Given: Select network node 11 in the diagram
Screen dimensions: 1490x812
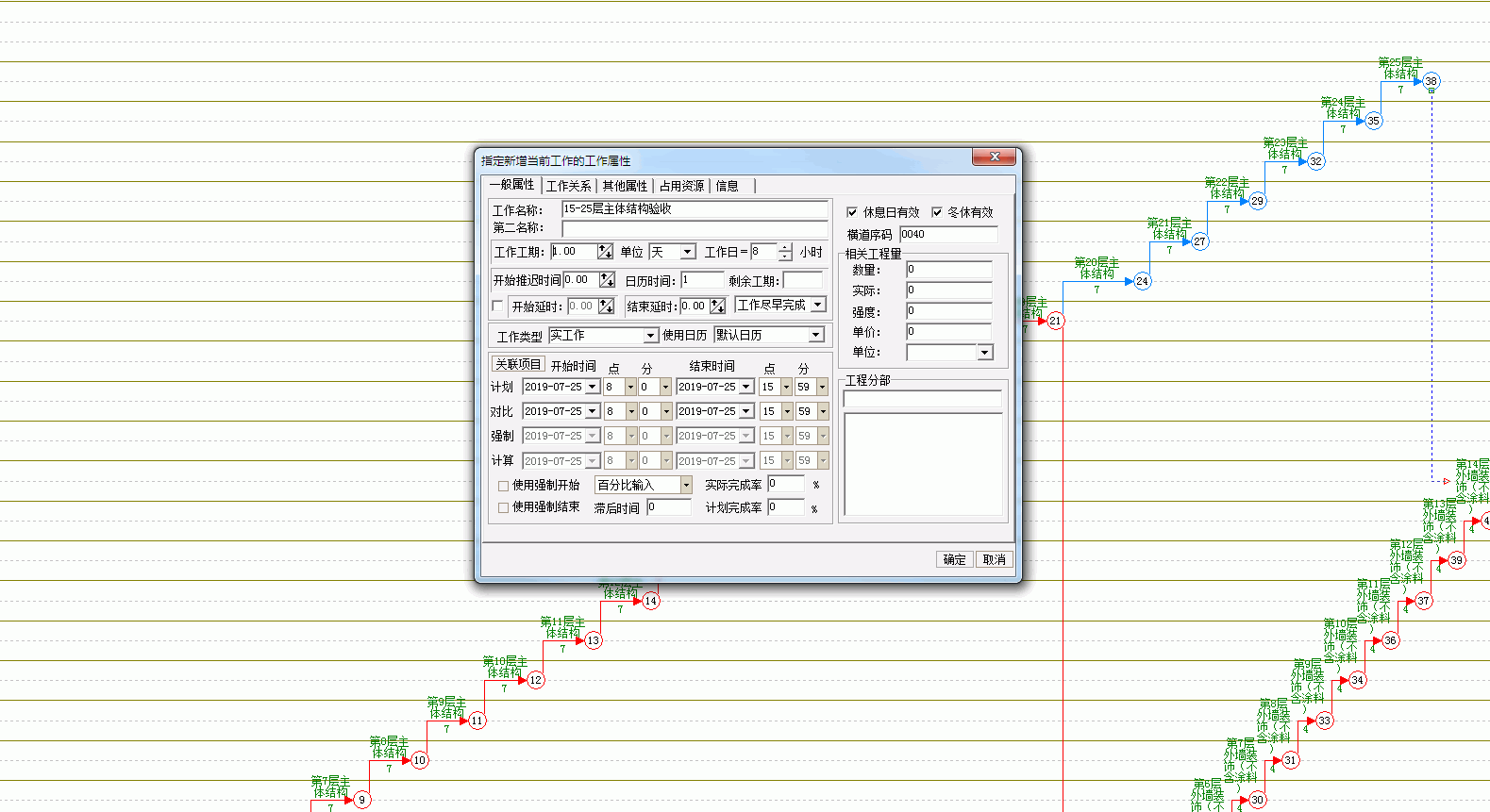Looking at the screenshot, I should click(x=477, y=721).
